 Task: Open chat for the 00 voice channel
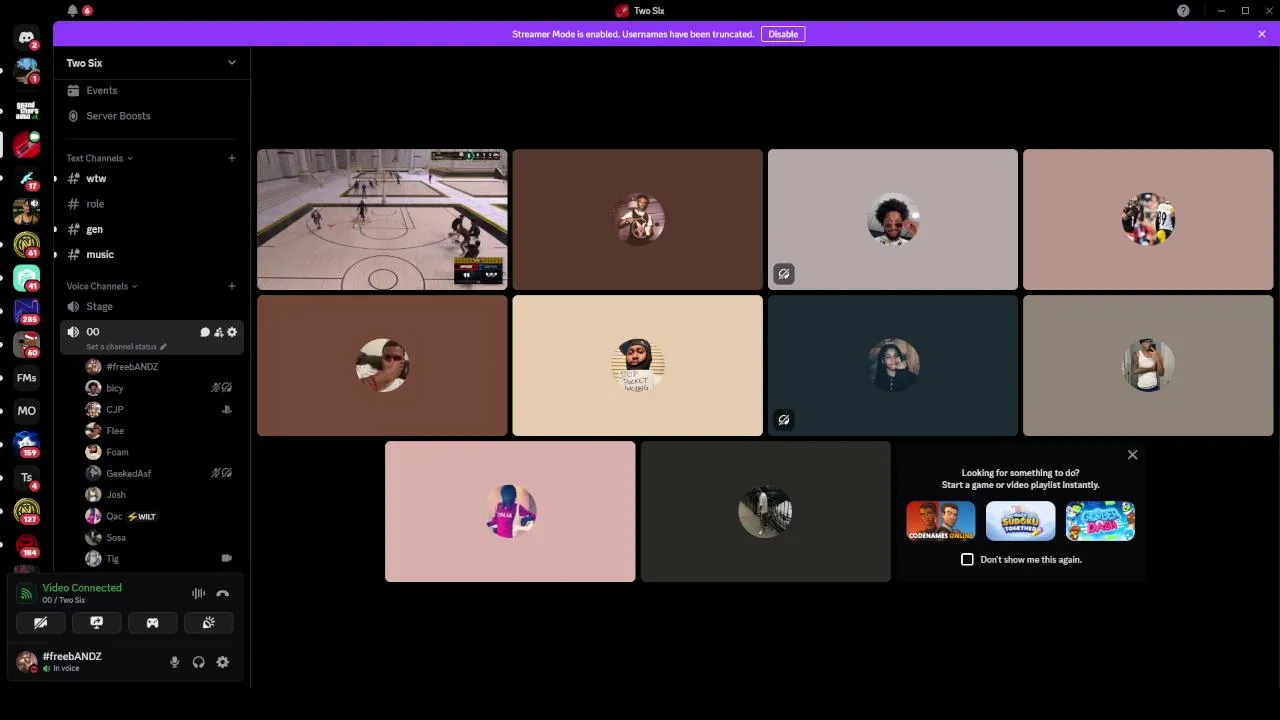click(205, 332)
